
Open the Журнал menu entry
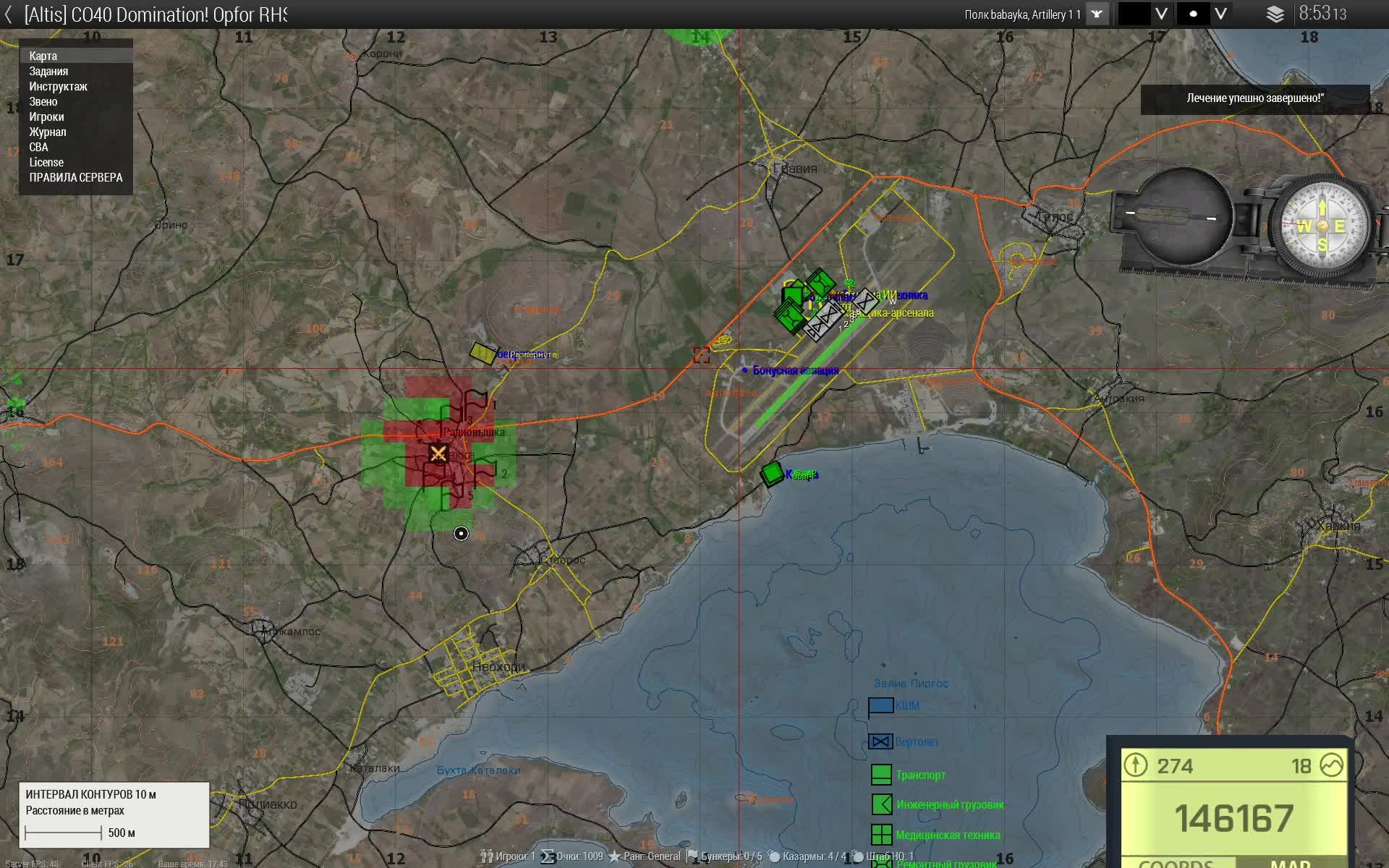(76, 132)
